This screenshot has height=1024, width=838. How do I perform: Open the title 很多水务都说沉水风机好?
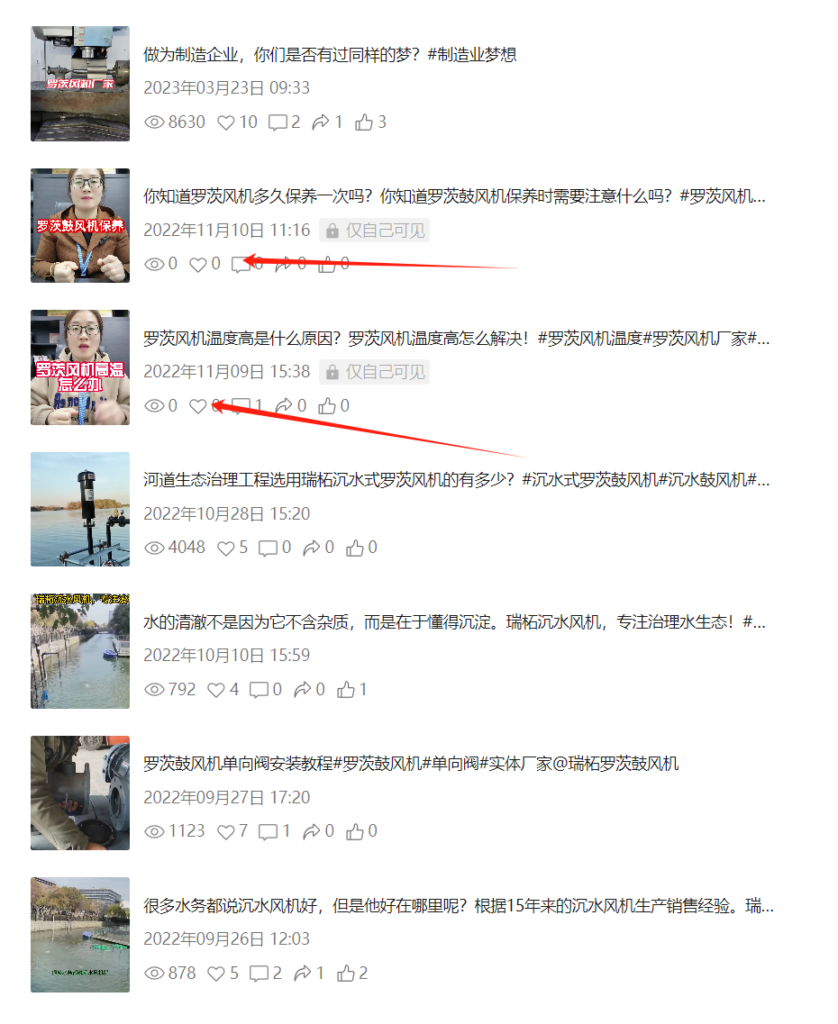point(459,906)
